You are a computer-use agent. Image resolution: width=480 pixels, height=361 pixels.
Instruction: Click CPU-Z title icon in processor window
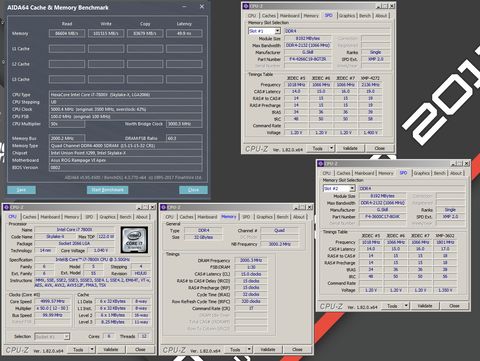[6, 207]
